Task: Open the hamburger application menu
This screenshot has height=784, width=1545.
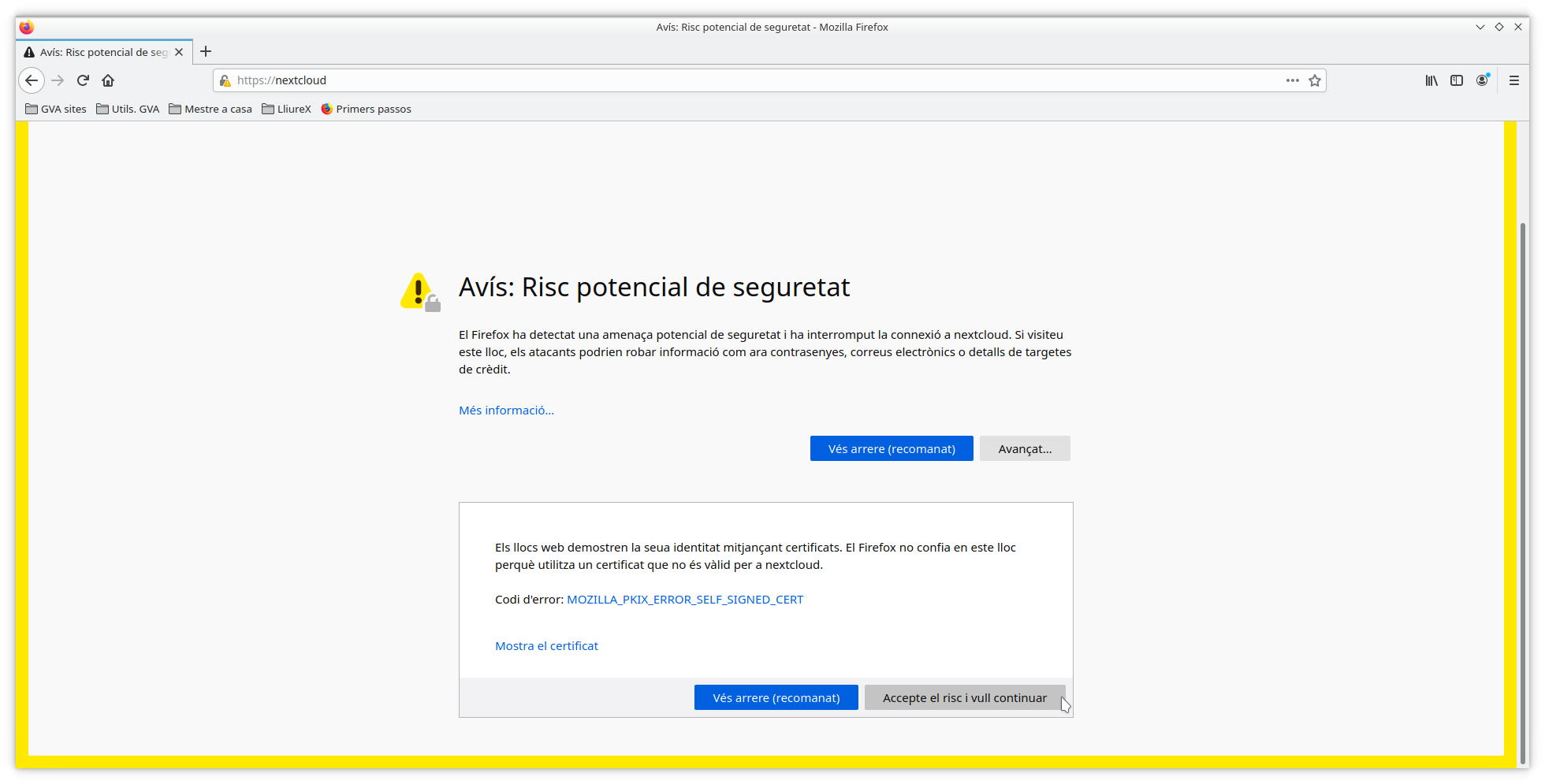Action: 1513,80
